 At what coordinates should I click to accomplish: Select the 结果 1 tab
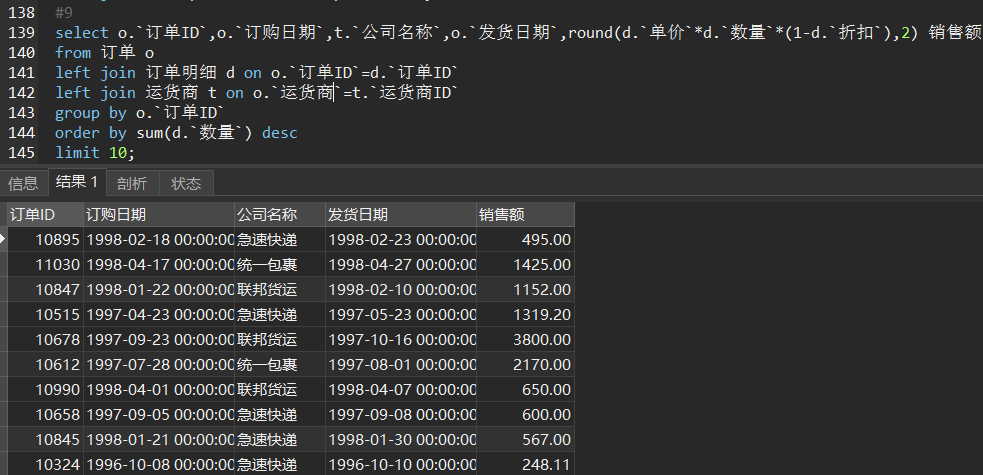click(x=77, y=182)
